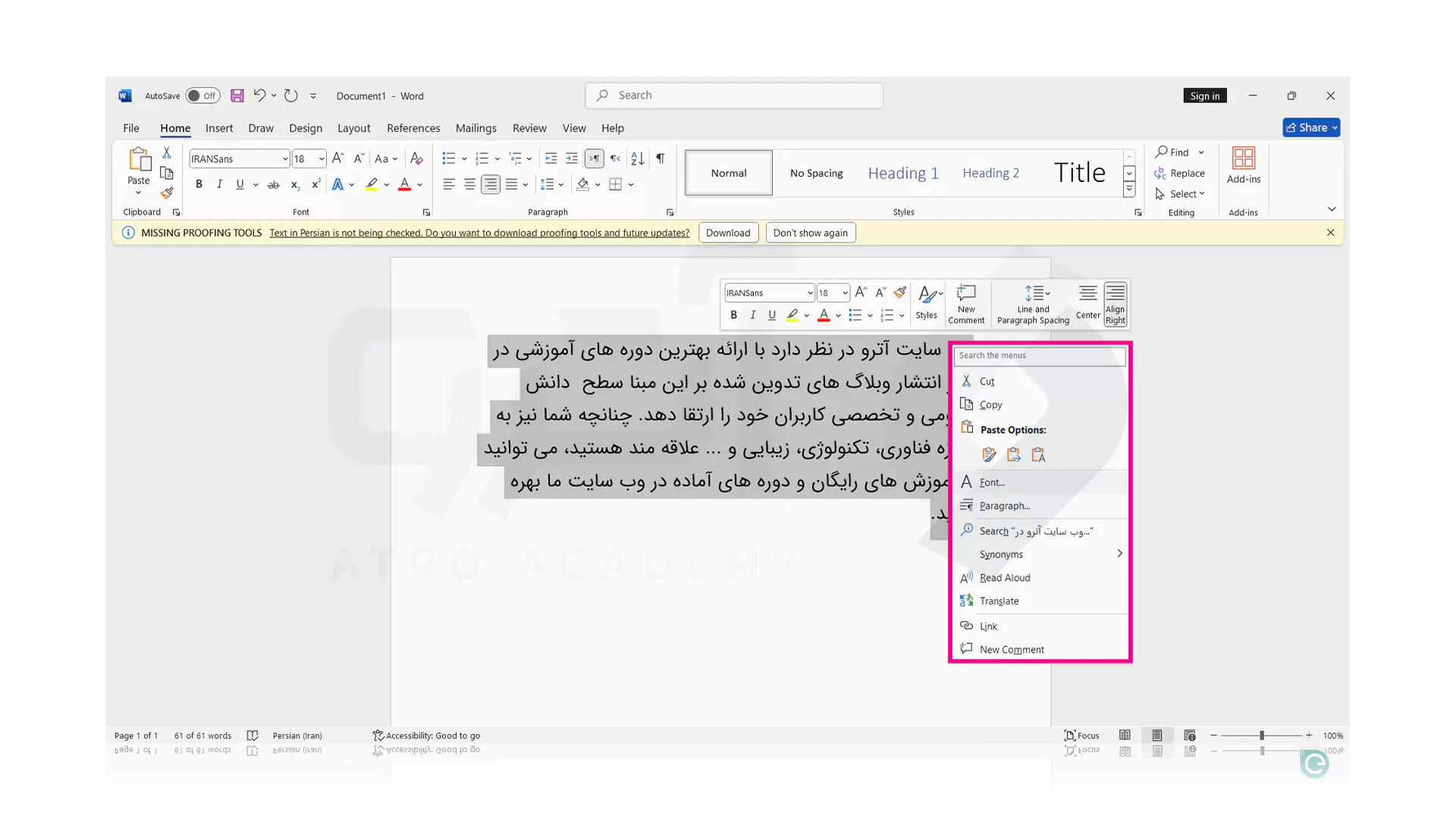Click the Clear All Formatting icon in ribbon

pos(416,158)
